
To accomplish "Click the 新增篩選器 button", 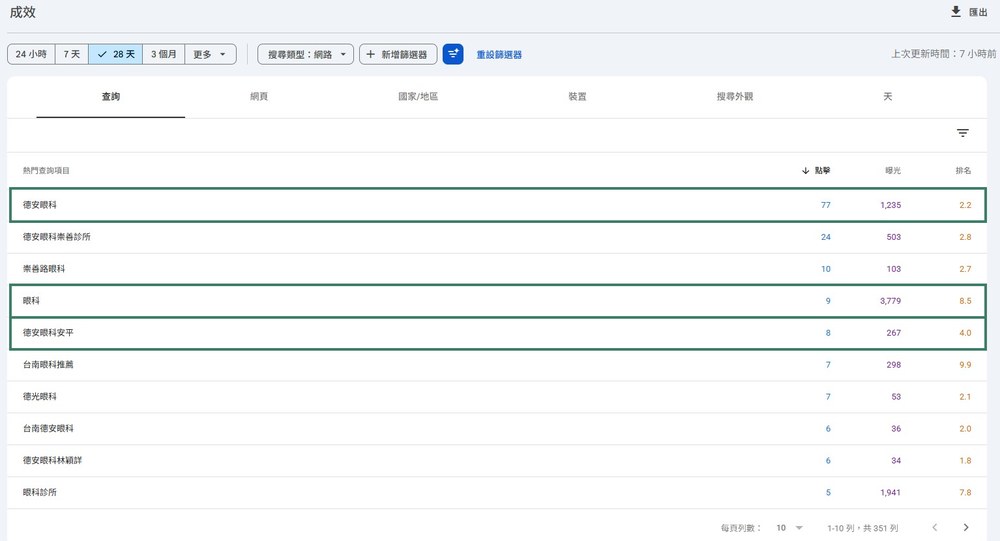I will (x=398, y=54).
